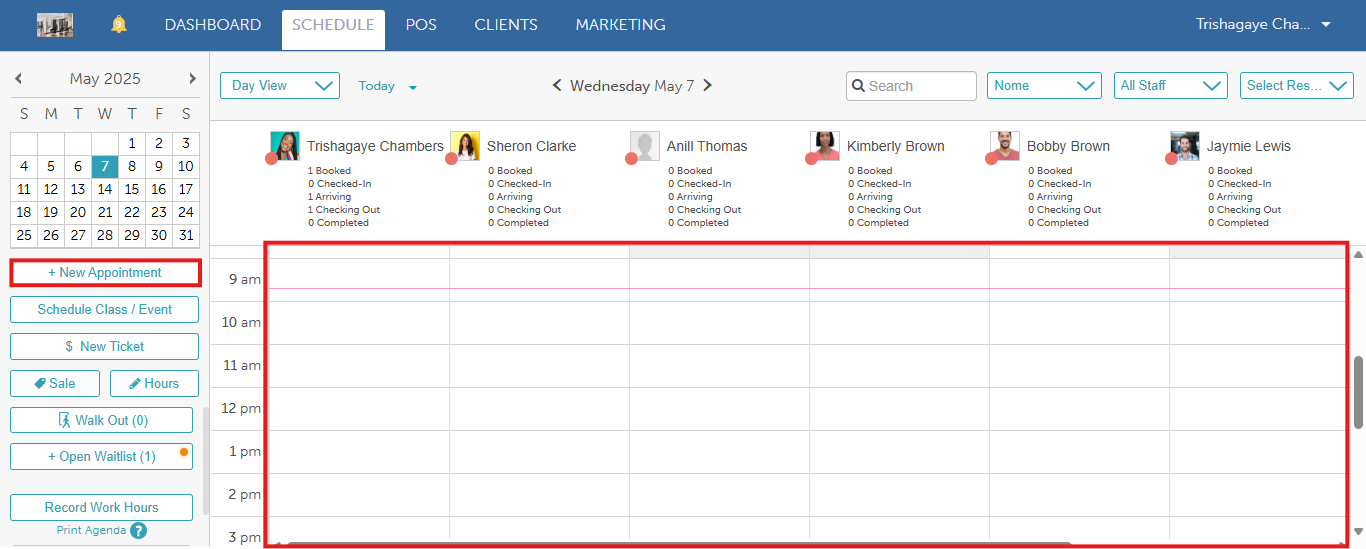Click the calendar vertical scrollbar thumb
Viewport: 1366px width, 549px height.
pos(1359,392)
